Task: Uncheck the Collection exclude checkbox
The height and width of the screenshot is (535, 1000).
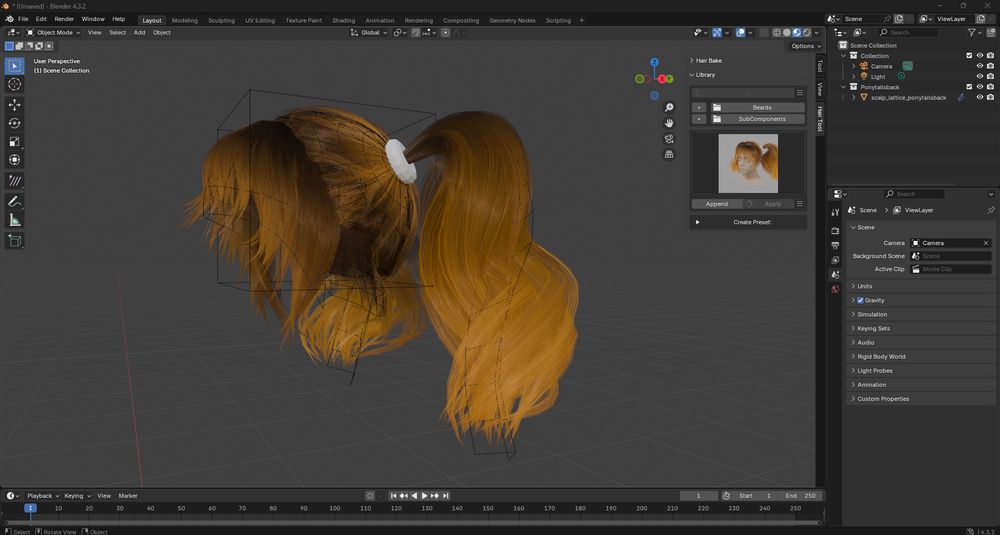Action: 969,55
